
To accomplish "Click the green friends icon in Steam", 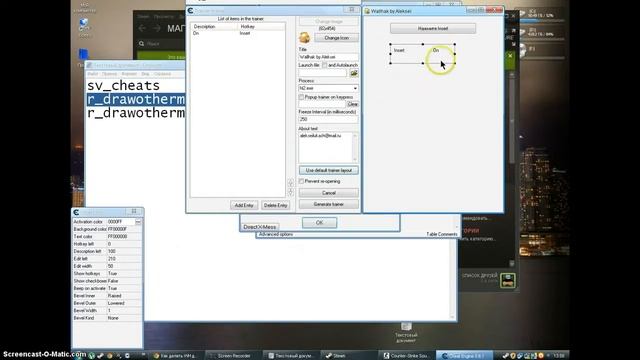I will tap(508, 281).
